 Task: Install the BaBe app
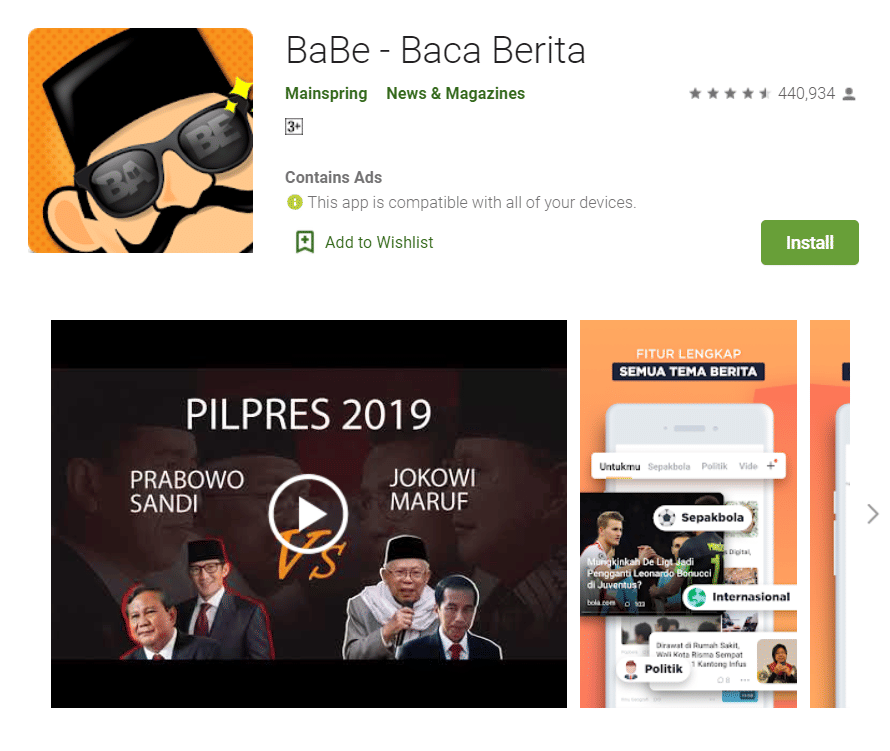(809, 242)
